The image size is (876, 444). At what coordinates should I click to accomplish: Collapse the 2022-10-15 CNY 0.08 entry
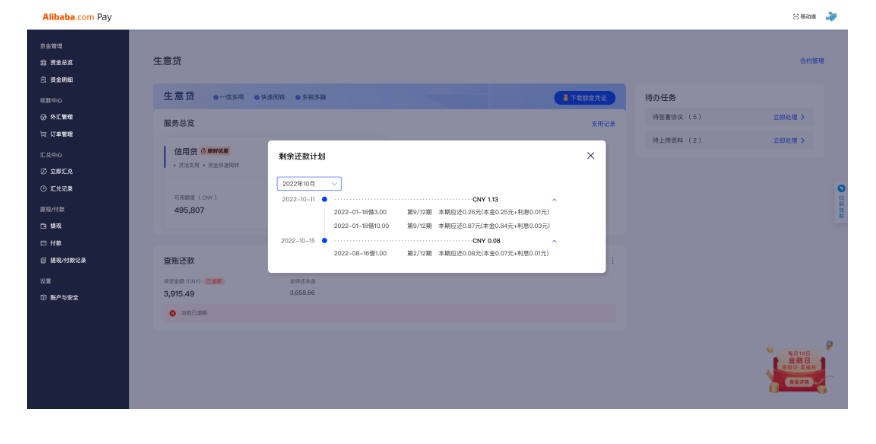coord(554,241)
